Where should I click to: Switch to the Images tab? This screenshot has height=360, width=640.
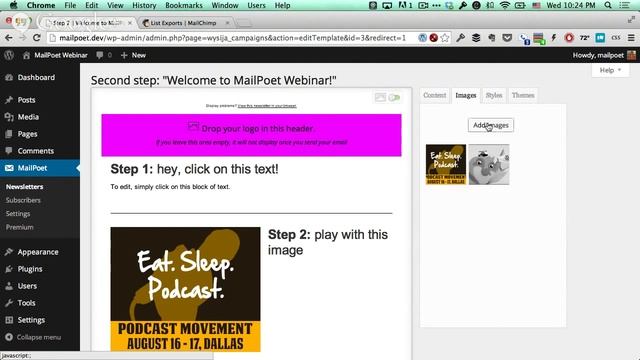pyautogui.click(x=466, y=95)
